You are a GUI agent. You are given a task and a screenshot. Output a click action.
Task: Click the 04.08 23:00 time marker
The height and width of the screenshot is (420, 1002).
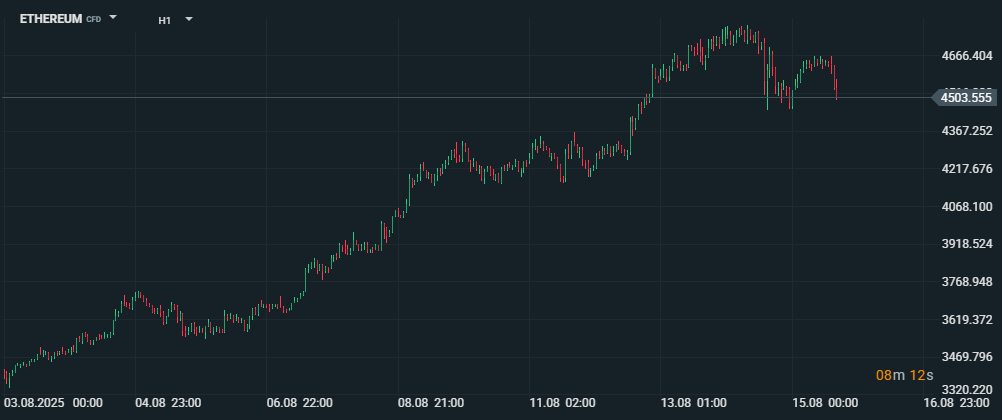168,403
